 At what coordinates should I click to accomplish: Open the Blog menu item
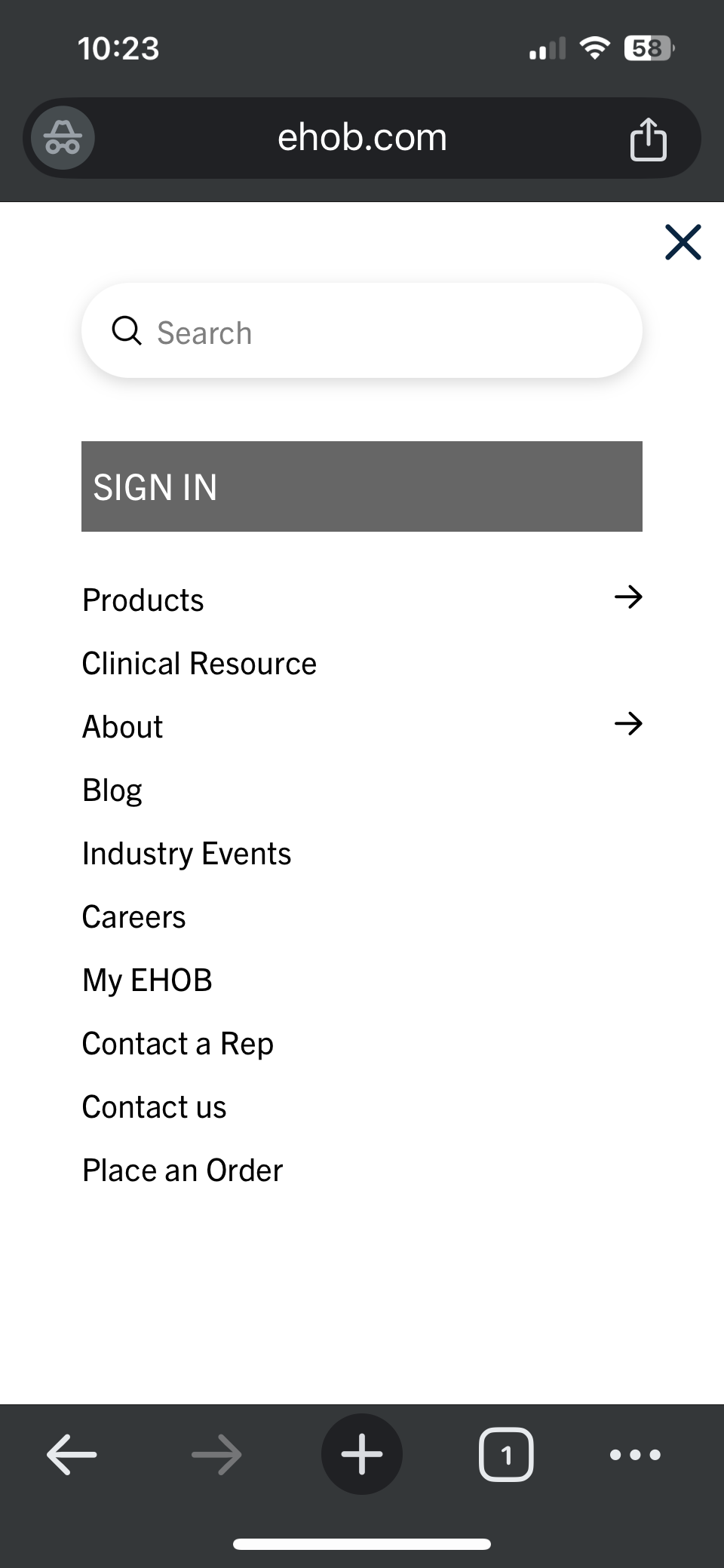[112, 790]
